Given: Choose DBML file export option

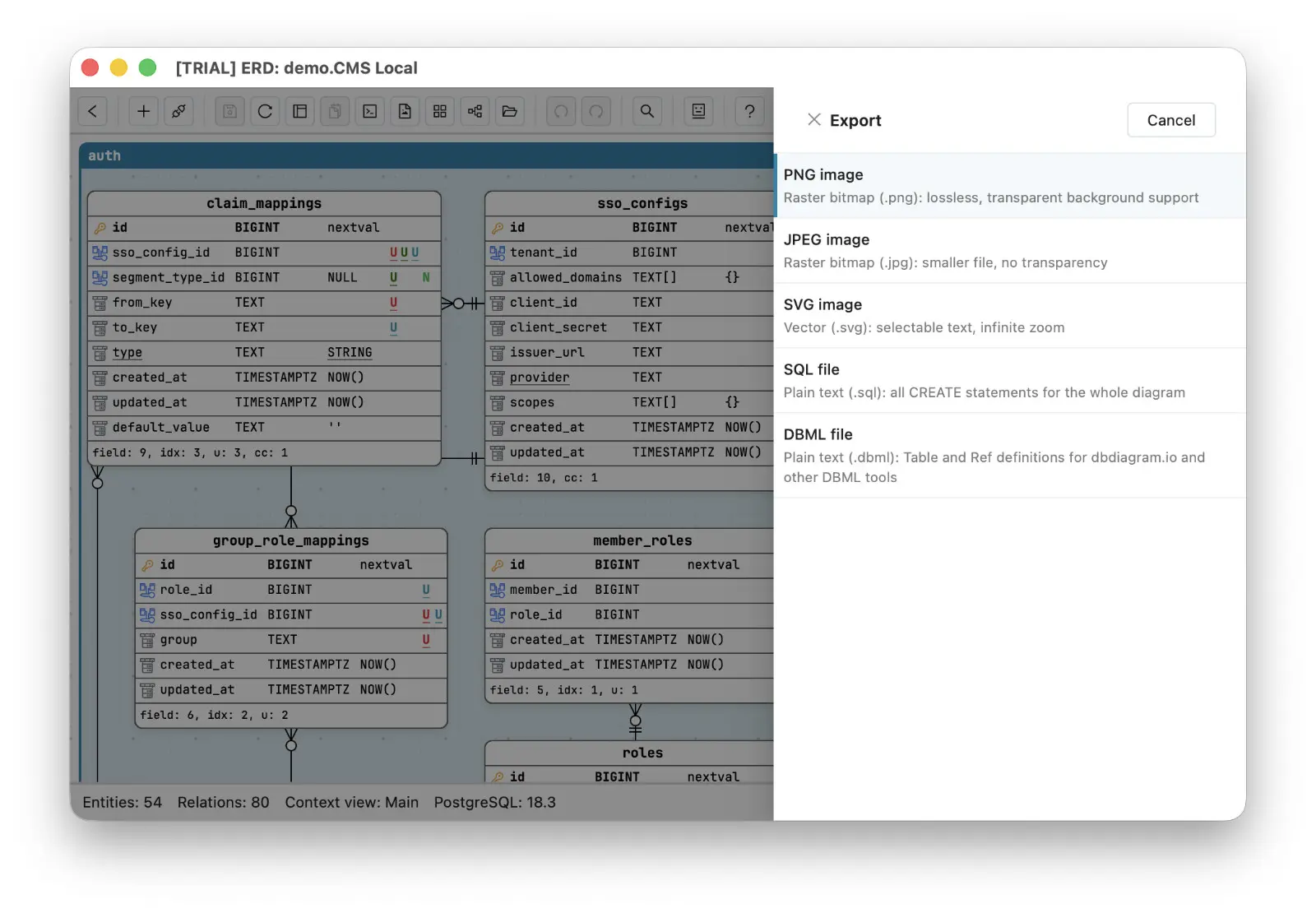Looking at the screenshot, I should [x=1010, y=456].
